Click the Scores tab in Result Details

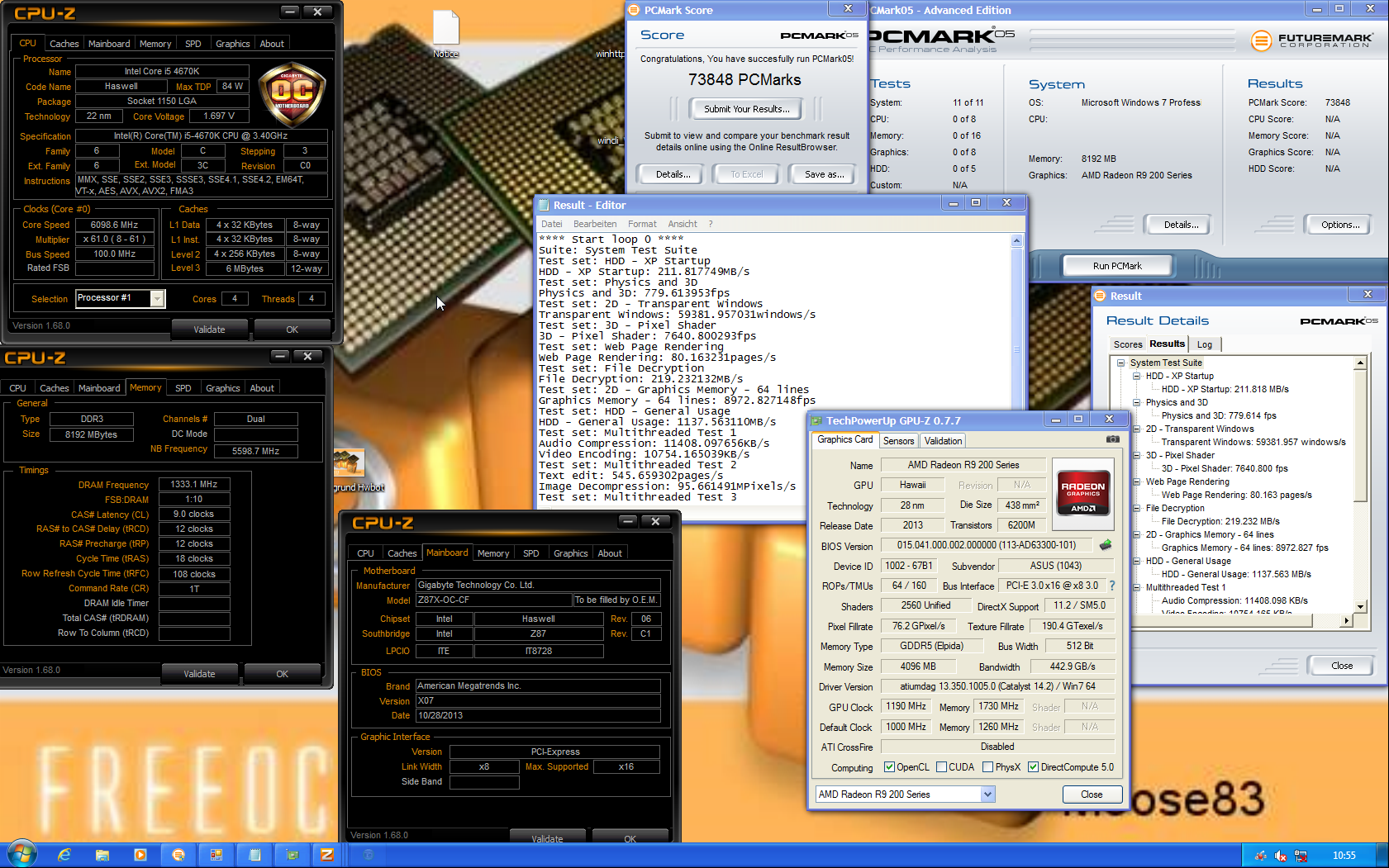1127,344
